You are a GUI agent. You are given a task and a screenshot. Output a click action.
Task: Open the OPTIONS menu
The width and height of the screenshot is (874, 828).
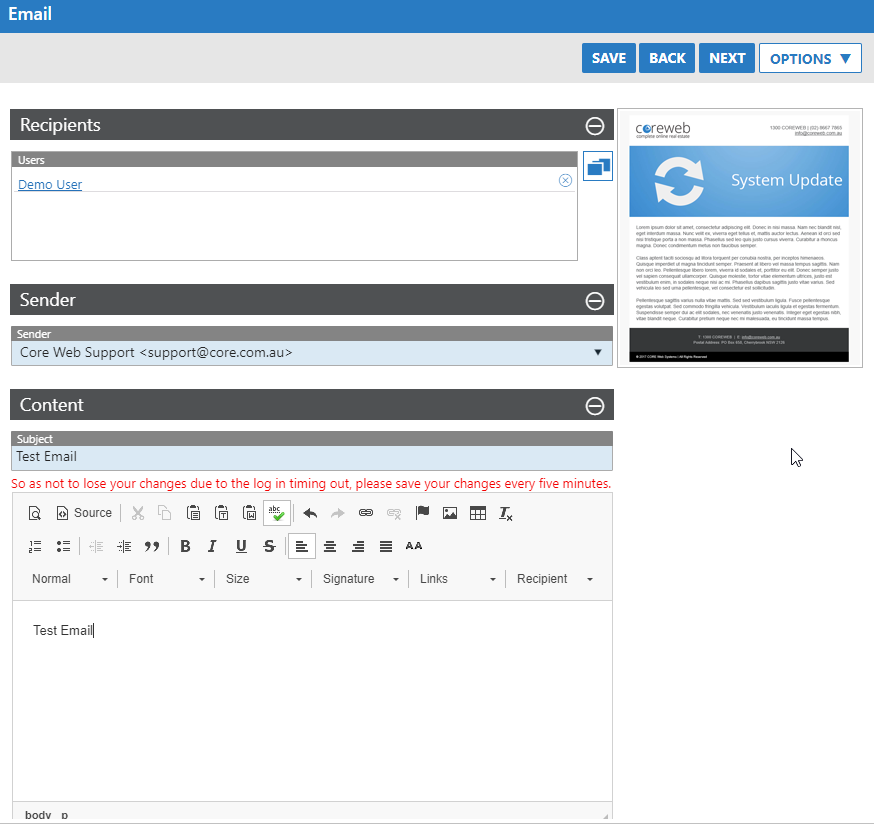(x=810, y=58)
